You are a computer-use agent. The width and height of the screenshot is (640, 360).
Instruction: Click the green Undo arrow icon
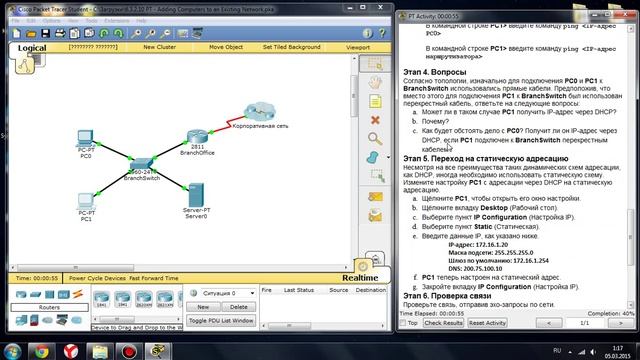(x=104, y=33)
